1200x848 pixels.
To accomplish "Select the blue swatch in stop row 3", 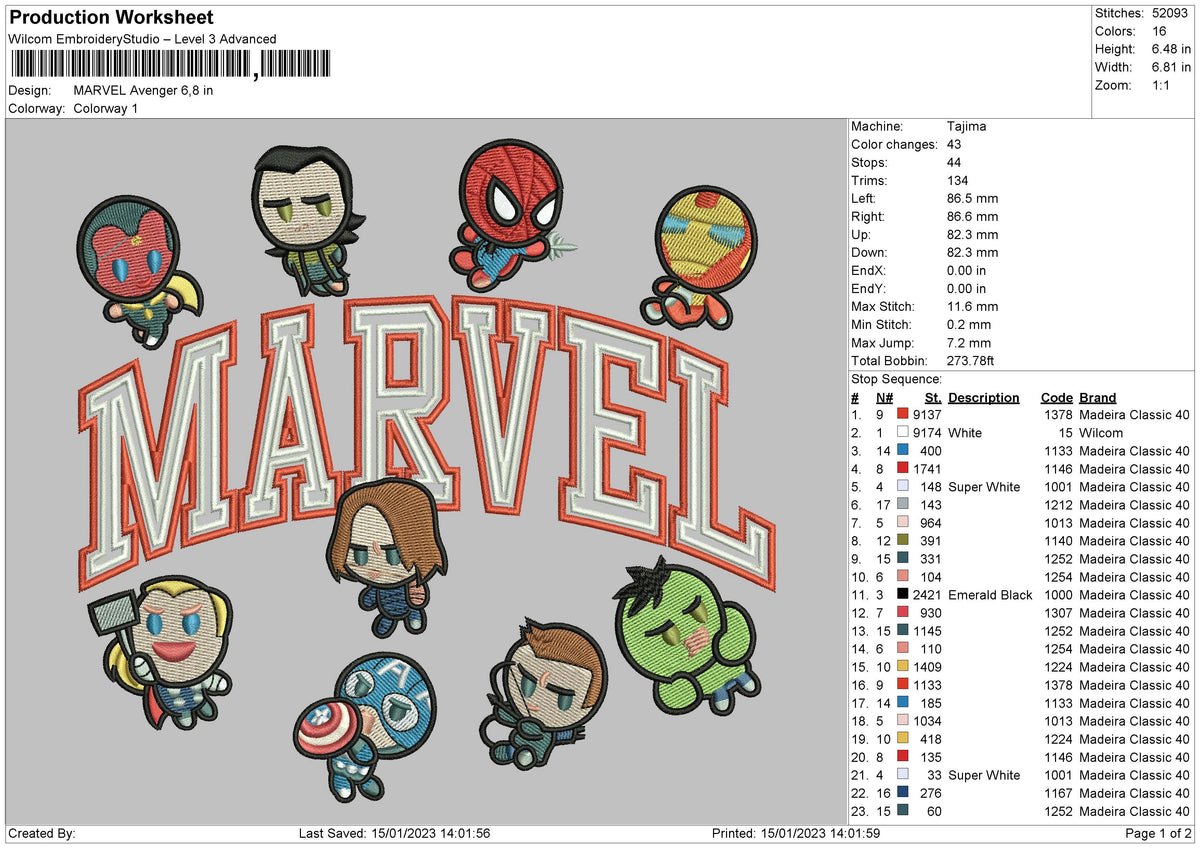I will coord(902,451).
